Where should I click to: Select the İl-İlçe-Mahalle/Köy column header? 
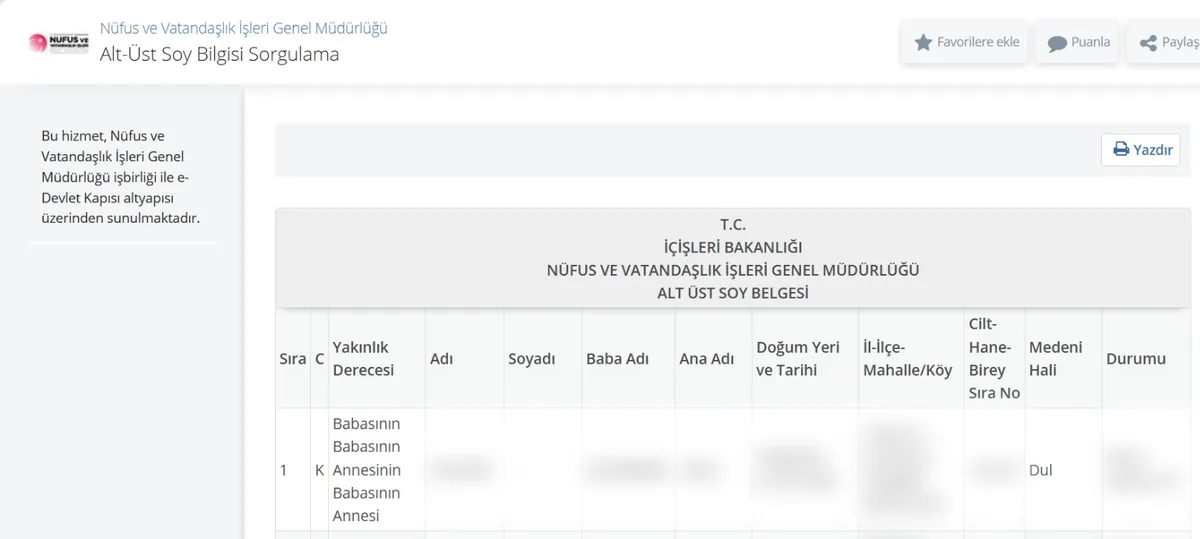[911, 358]
